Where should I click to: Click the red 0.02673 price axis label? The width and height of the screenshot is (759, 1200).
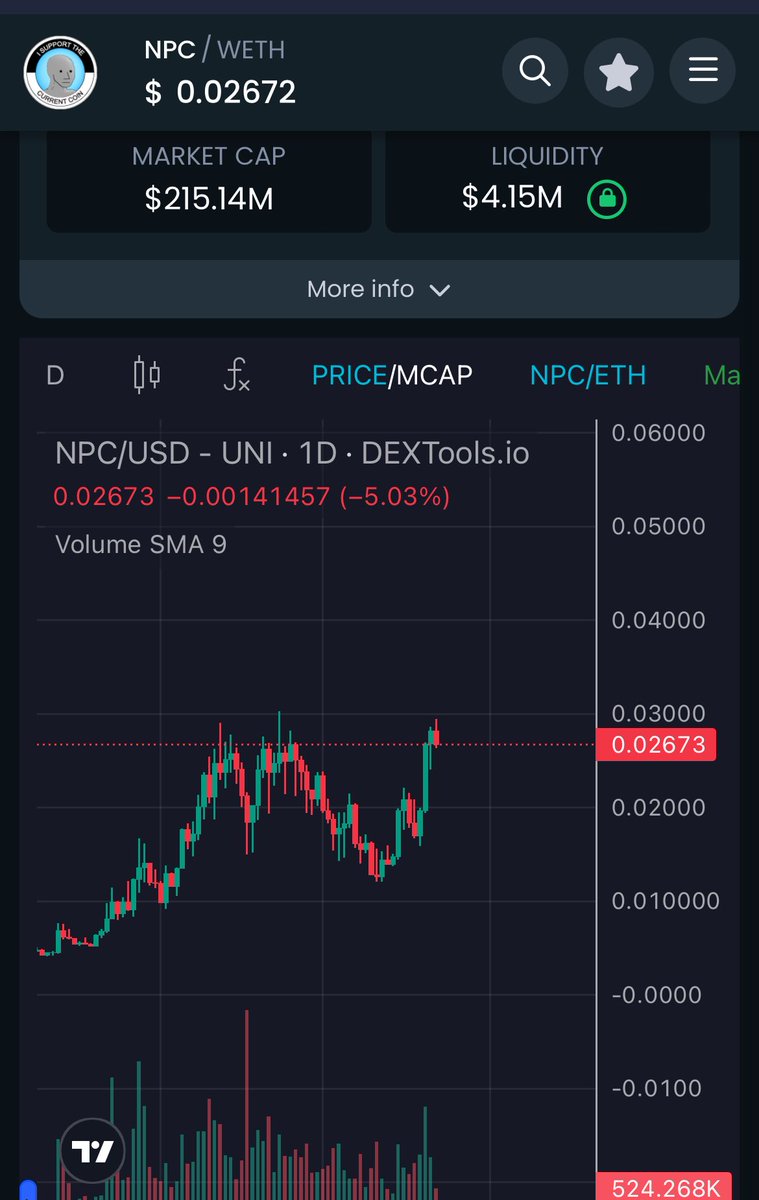(x=656, y=745)
